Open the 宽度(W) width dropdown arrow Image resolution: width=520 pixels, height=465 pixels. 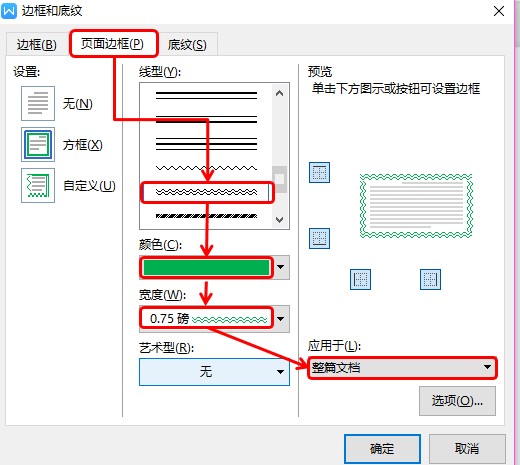click(281, 319)
